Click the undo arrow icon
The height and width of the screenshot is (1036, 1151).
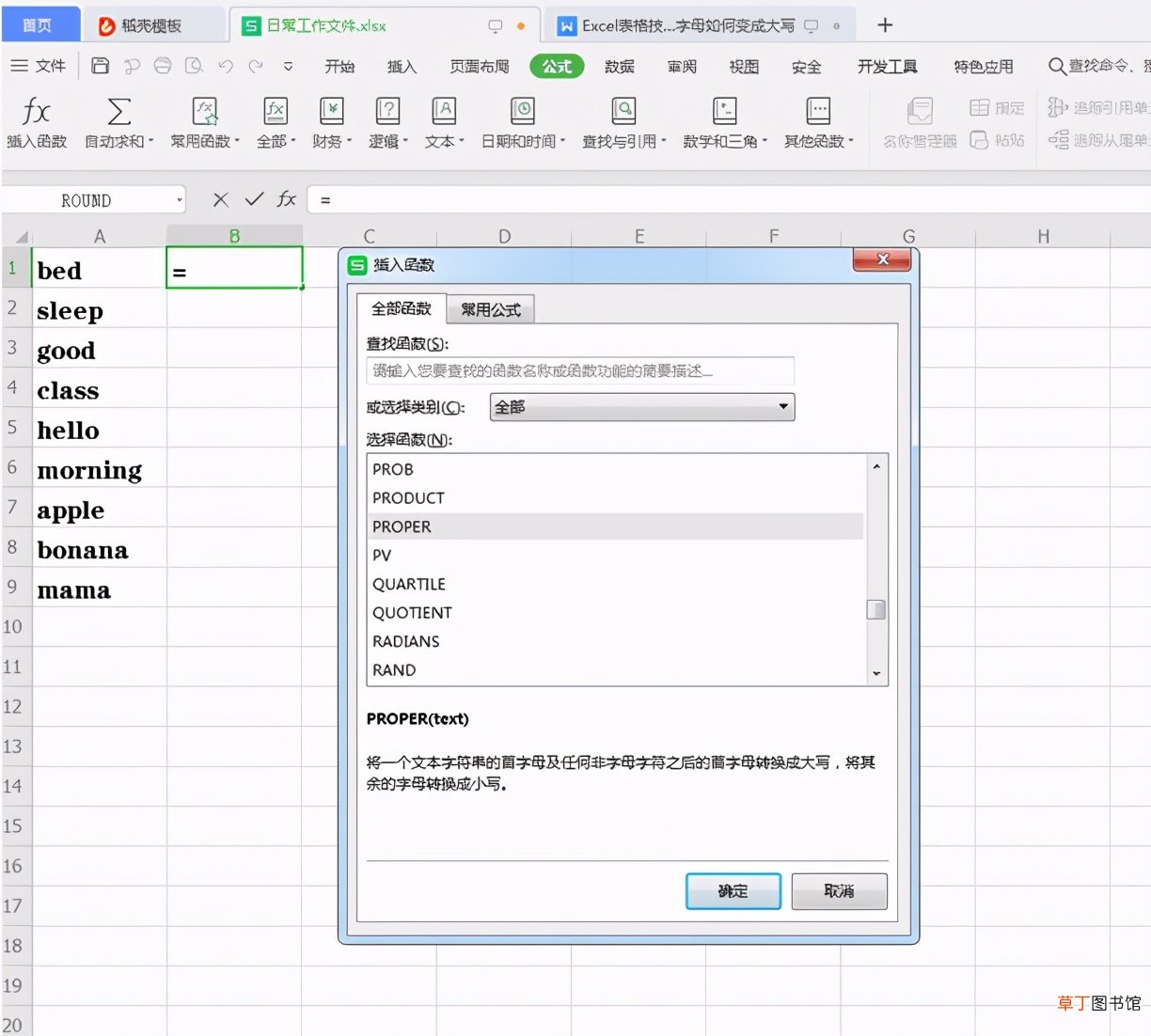226,66
